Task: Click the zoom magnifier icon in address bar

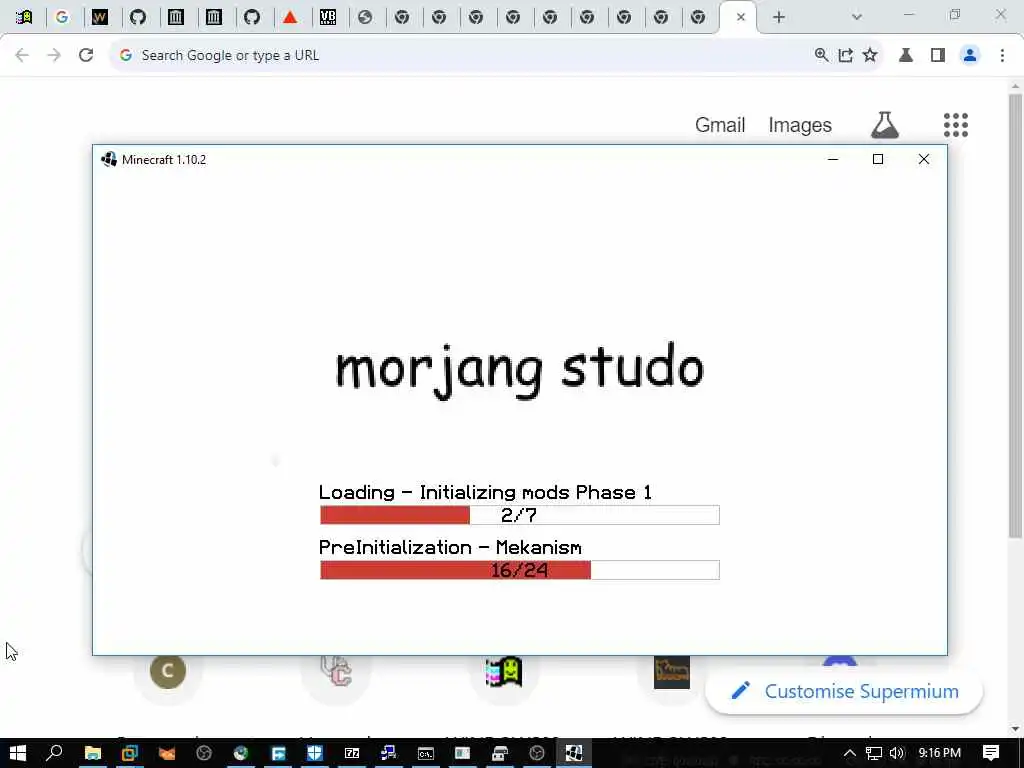Action: click(x=822, y=56)
